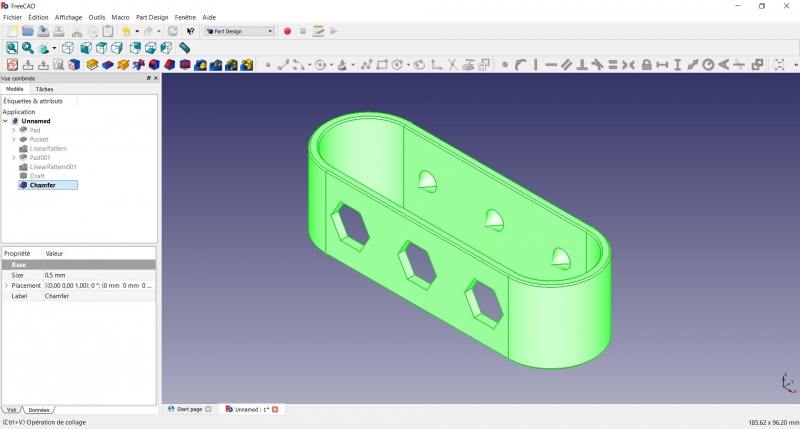Click the measure distance ruler icon
Viewport: 800px width, 429px height.
(184, 48)
